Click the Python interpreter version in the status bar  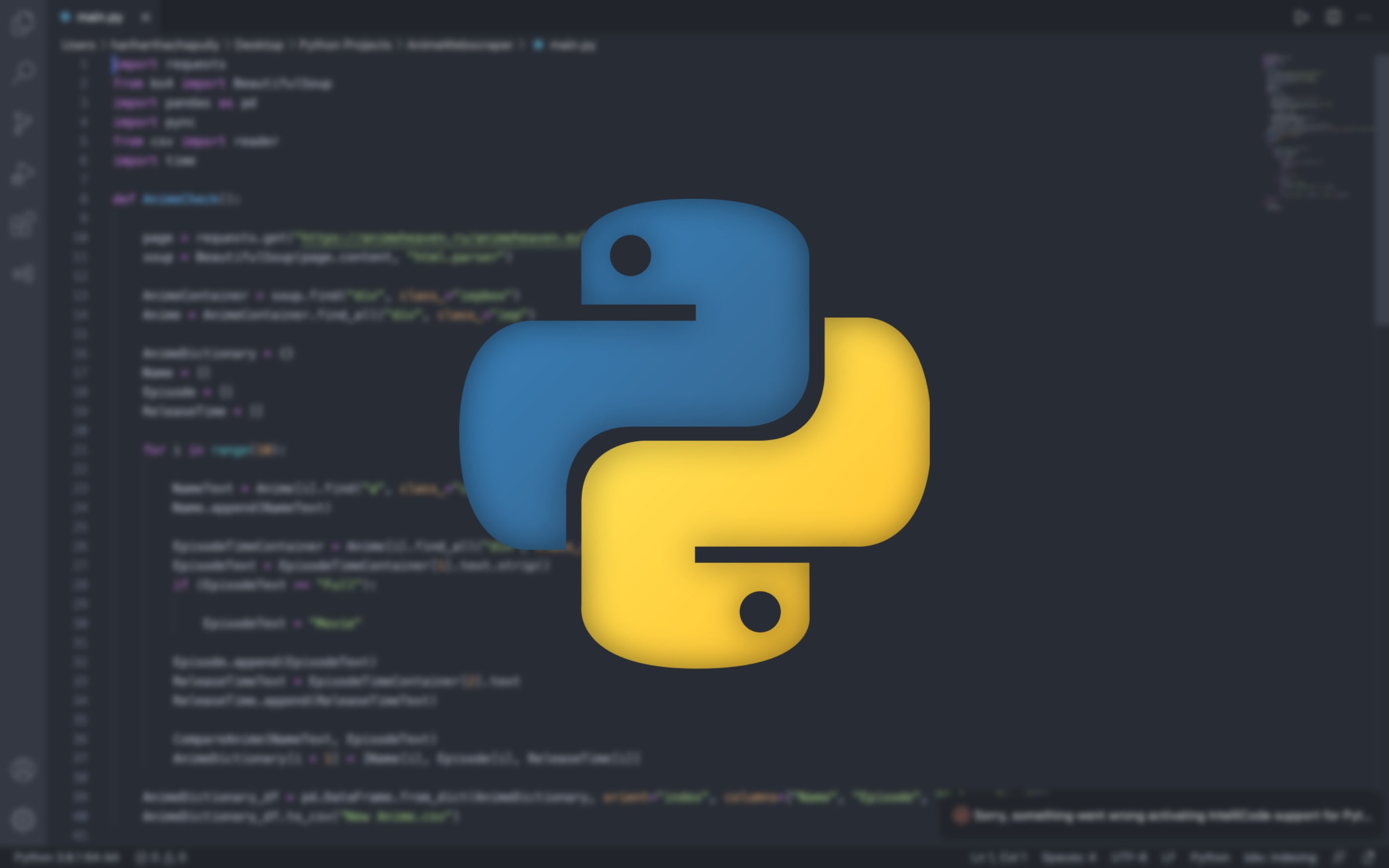(x=67, y=857)
